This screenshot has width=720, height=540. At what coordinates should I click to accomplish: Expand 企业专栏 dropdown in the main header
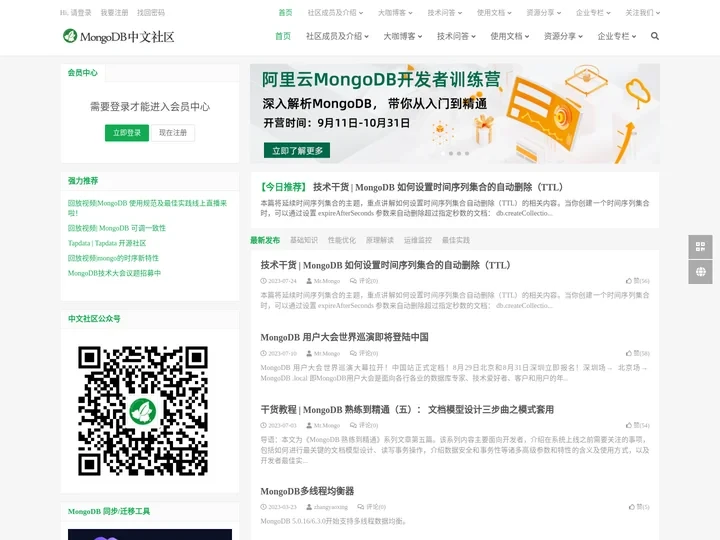[x=617, y=36]
